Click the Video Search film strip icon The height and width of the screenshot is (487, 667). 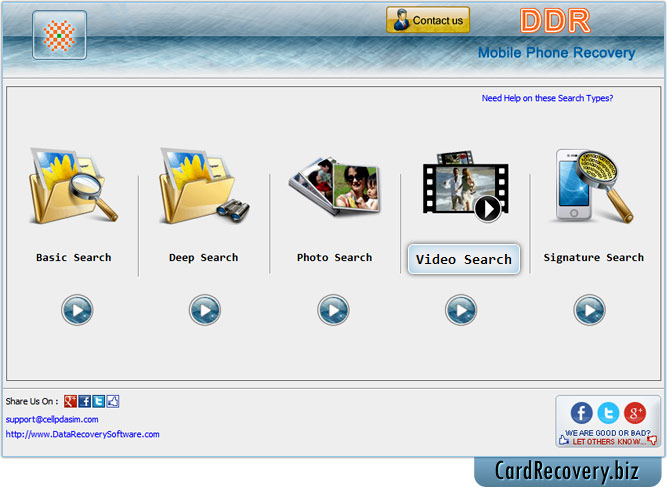tap(465, 186)
